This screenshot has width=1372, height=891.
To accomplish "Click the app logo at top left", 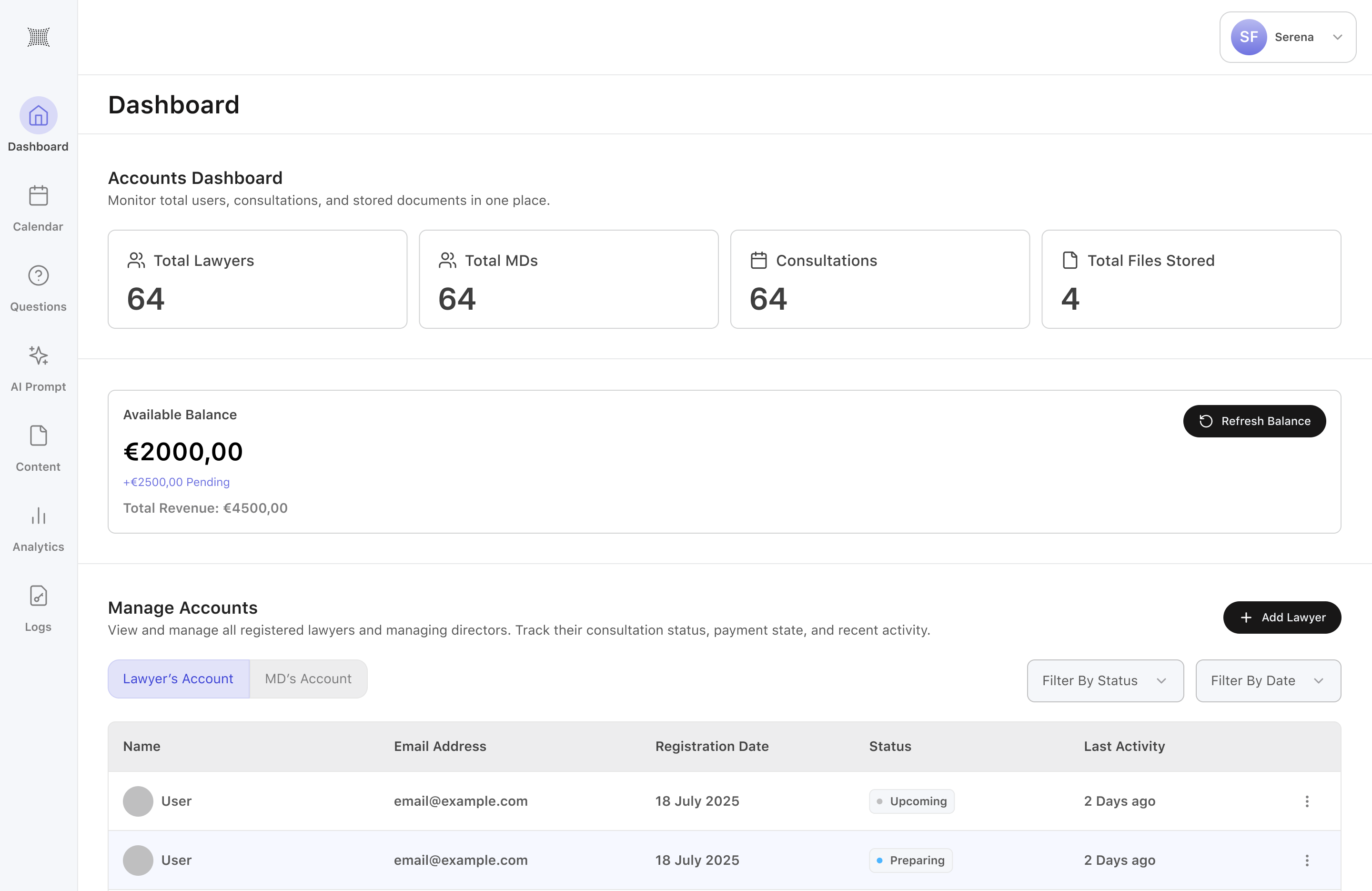I will point(39,38).
